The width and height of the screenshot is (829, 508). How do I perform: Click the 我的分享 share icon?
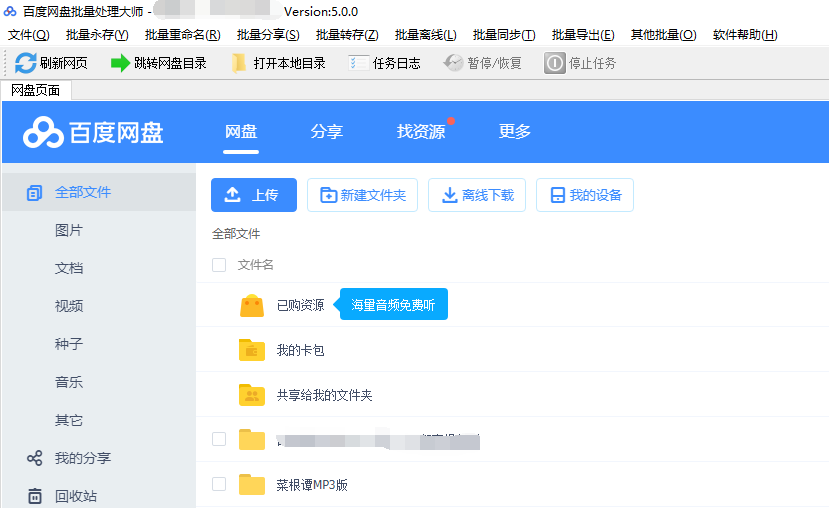34,458
